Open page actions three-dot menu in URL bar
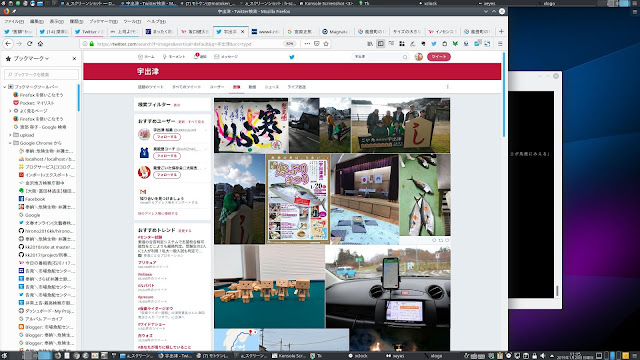 (307, 44)
